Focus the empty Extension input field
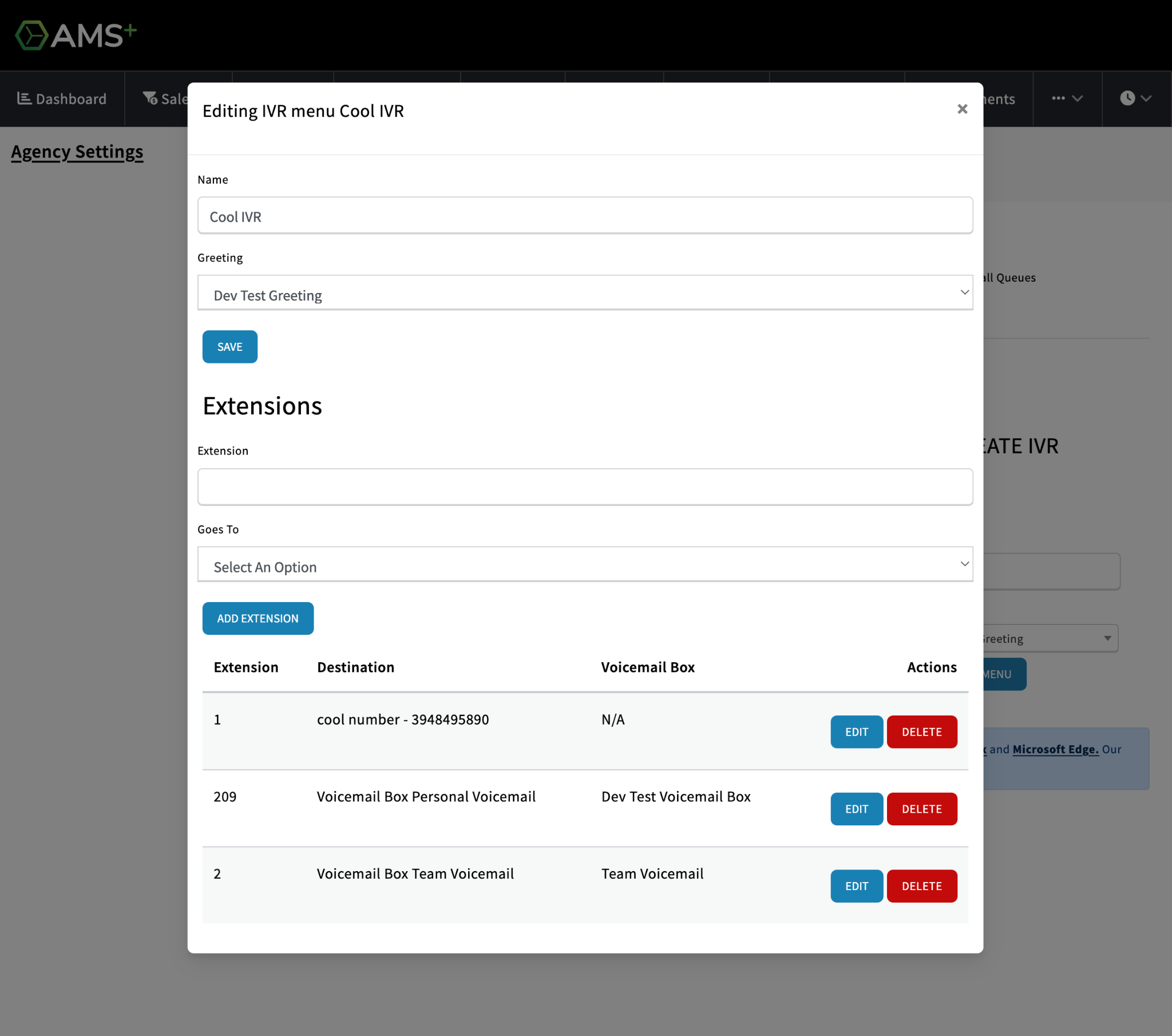The image size is (1172, 1036). 585,487
